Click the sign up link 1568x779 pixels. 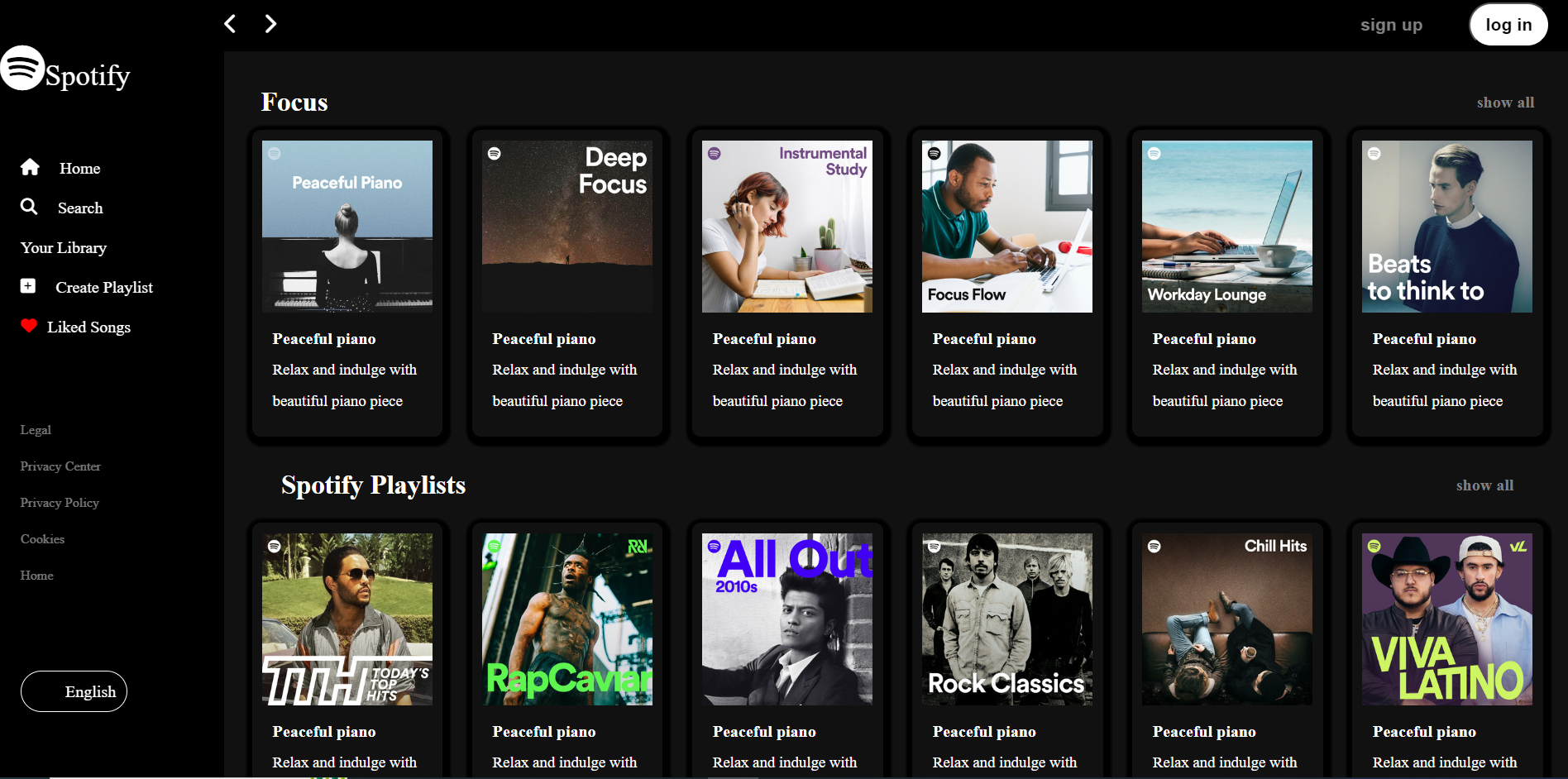pyautogui.click(x=1391, y=25)
